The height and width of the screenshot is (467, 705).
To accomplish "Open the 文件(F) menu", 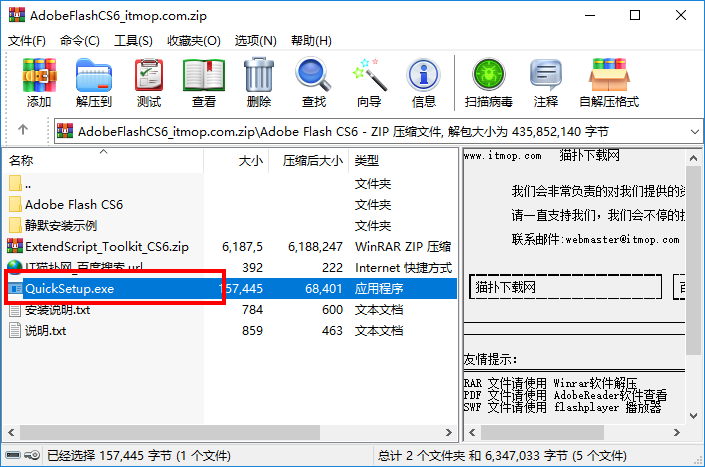I will point(27,41).
